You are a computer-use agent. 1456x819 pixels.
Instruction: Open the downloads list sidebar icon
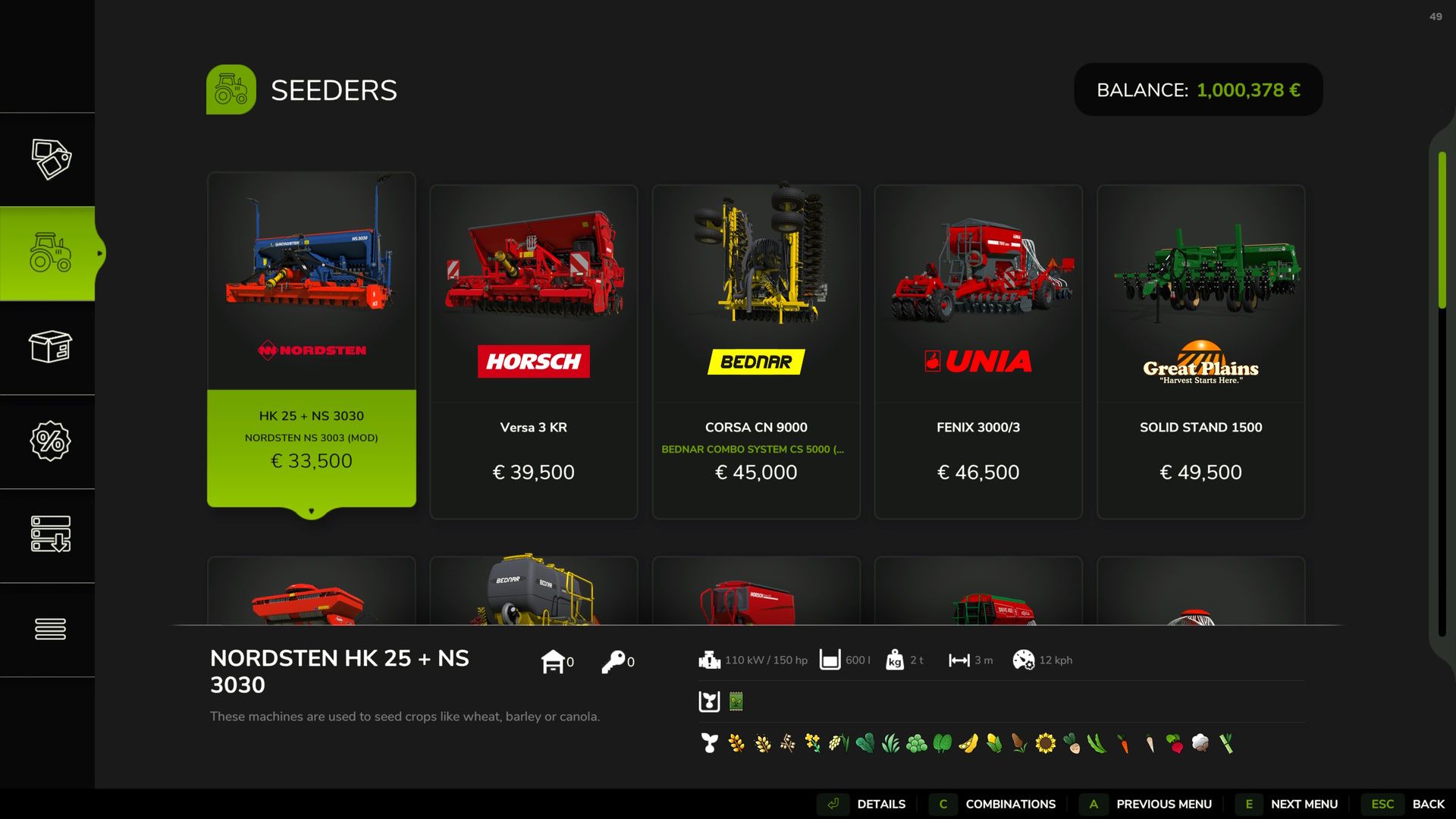(x=50, y=535)
